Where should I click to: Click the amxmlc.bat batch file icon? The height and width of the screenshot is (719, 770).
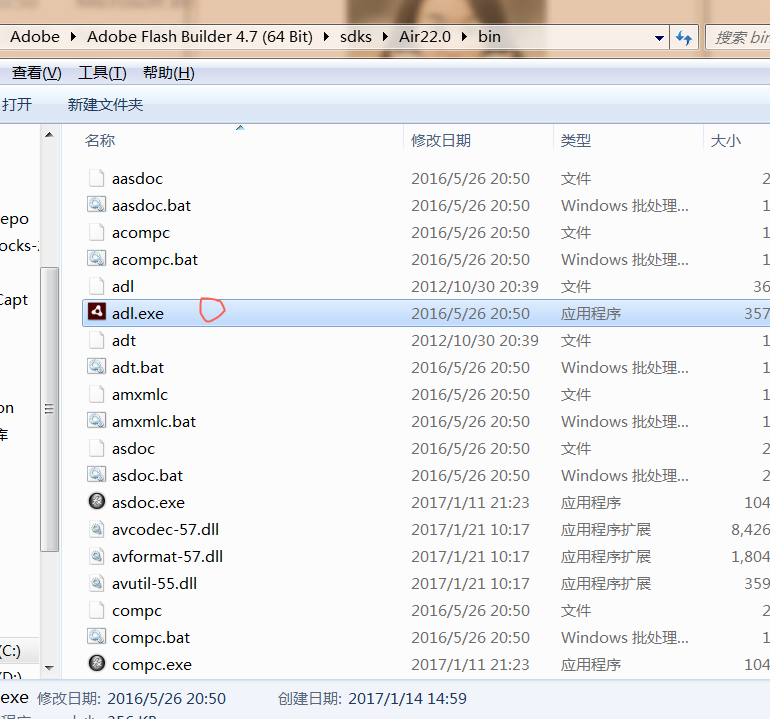[96, 421]
